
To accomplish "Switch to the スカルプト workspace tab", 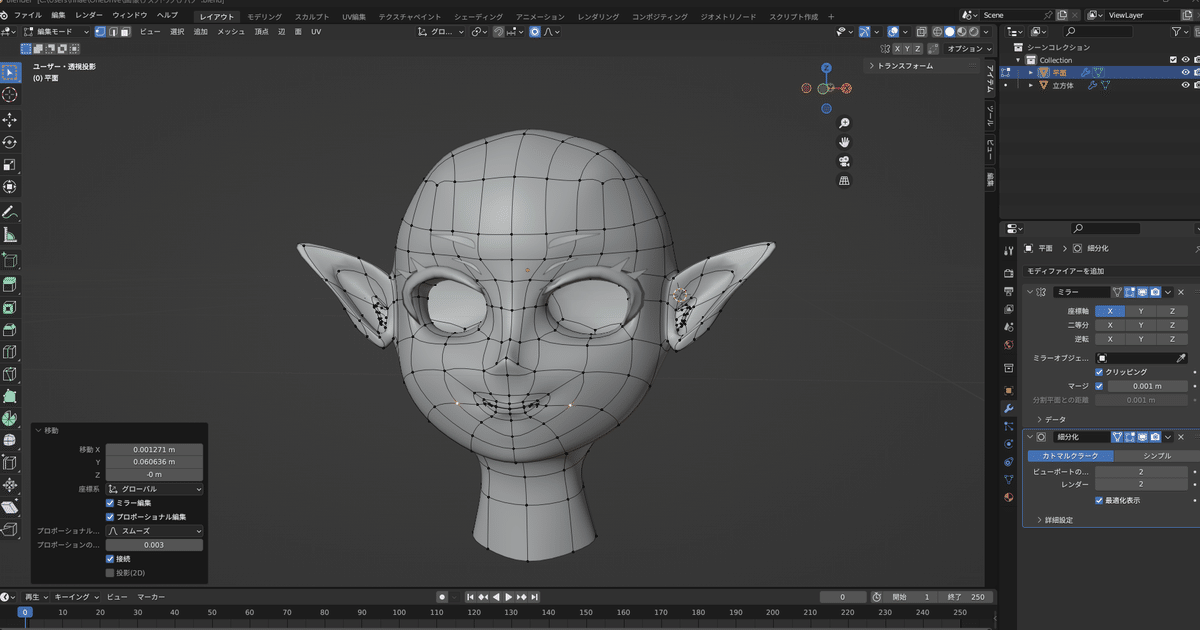I will [312, 17].
